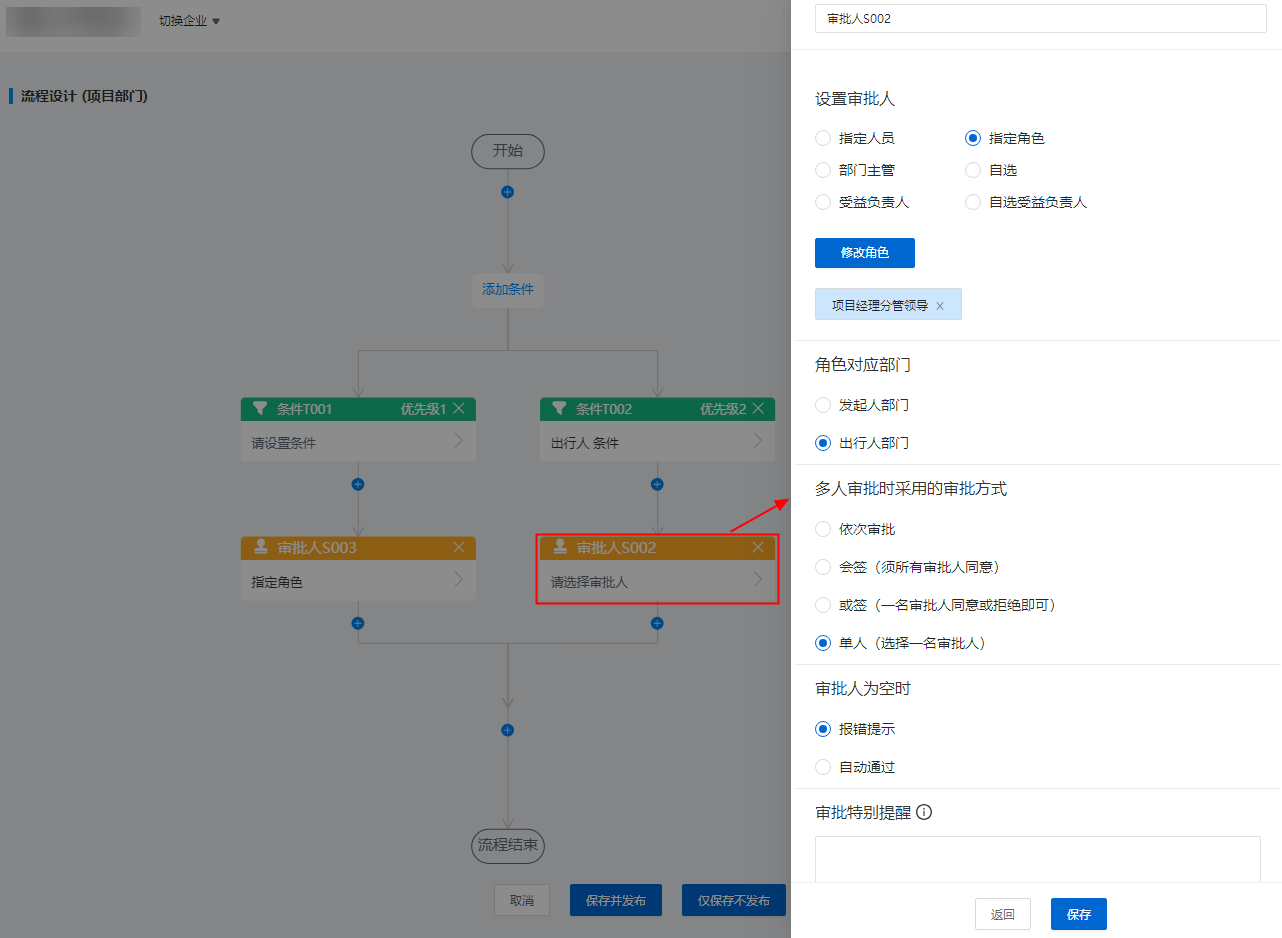
Task: Click the person stamp icon on 审批人S002
Action: tap(560, 547)
